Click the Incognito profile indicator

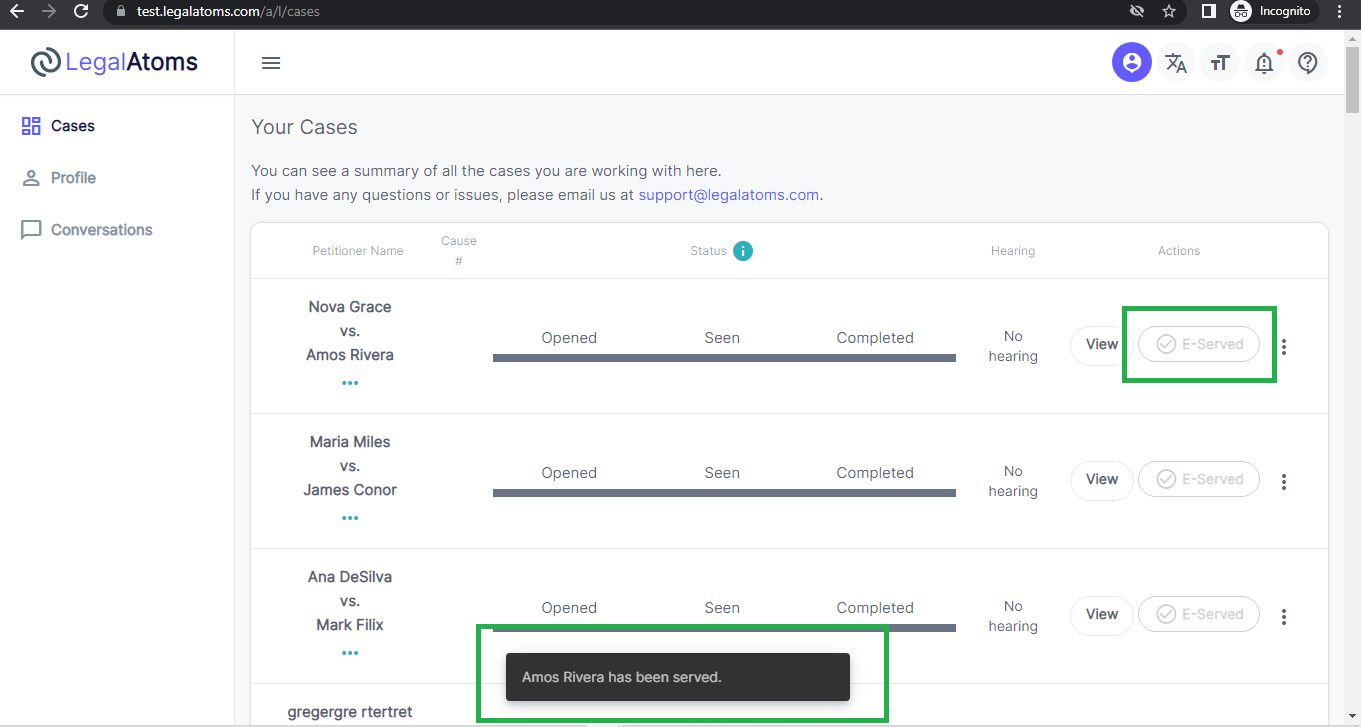tap(1273, 12)
